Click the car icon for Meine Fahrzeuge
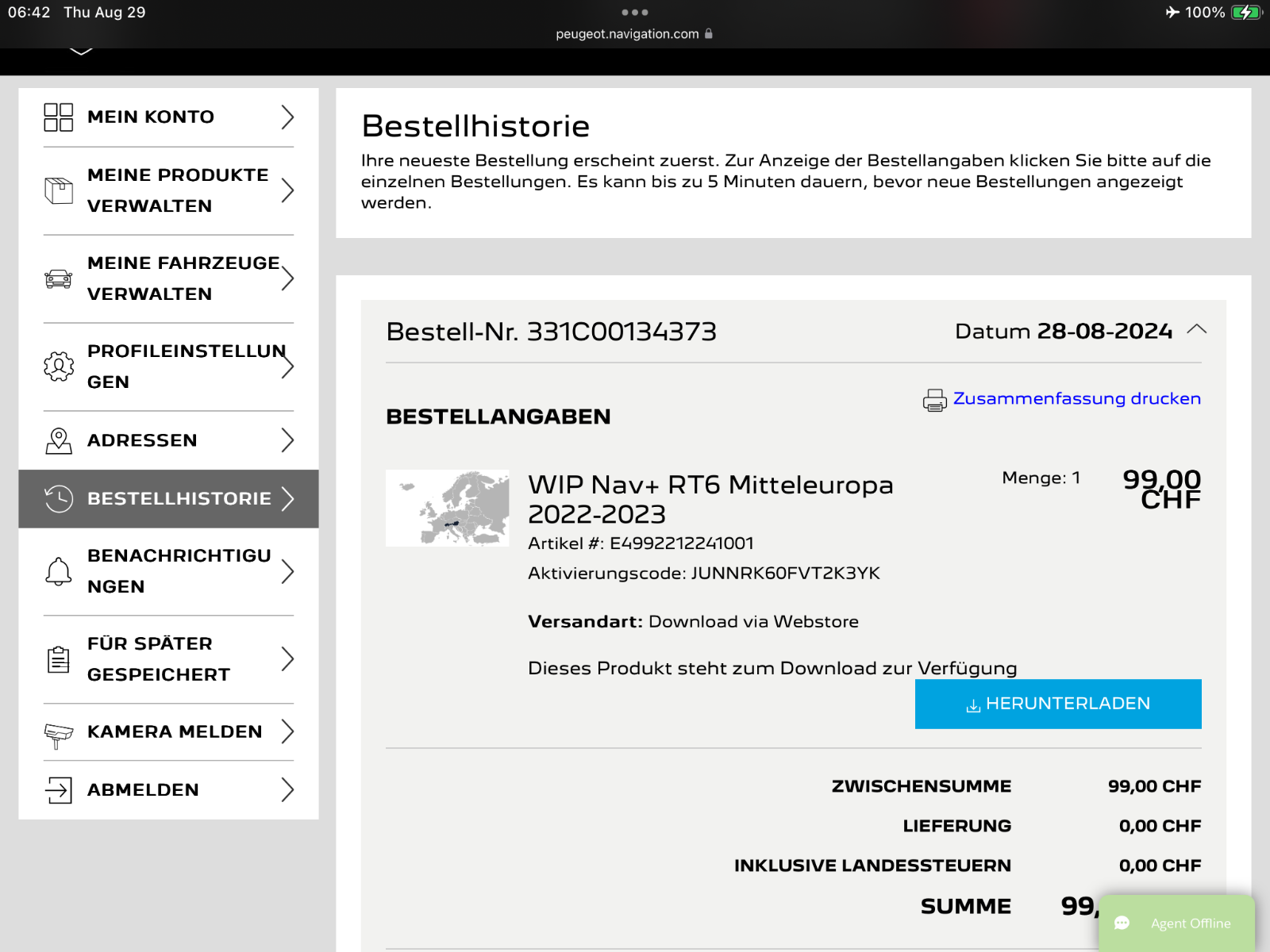Image resolution: width=1270 pixels, height=952 pixels. [x=59, y=278]
